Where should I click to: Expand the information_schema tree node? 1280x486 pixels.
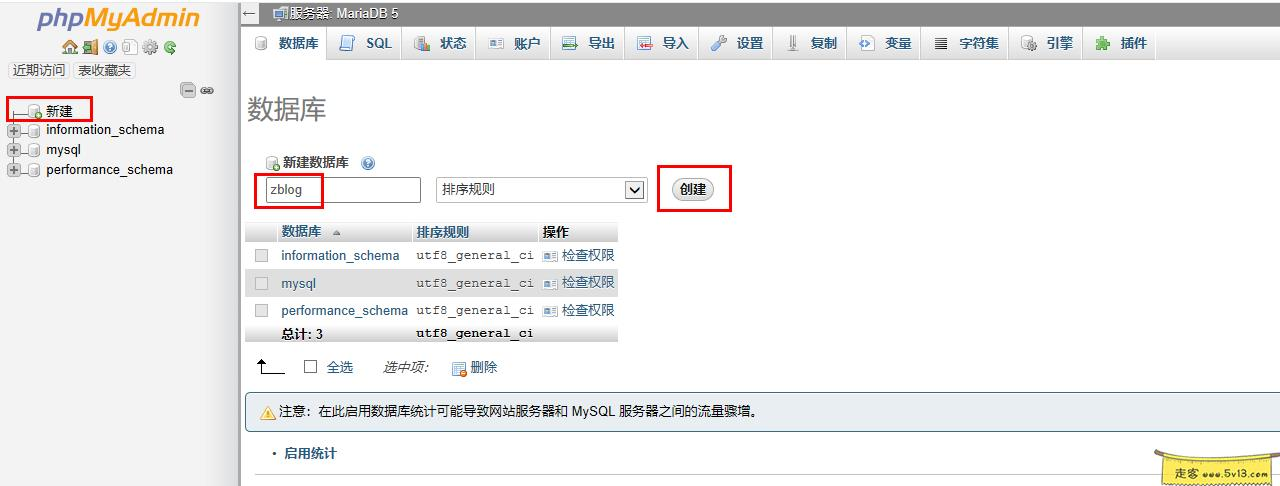point(14,130)
